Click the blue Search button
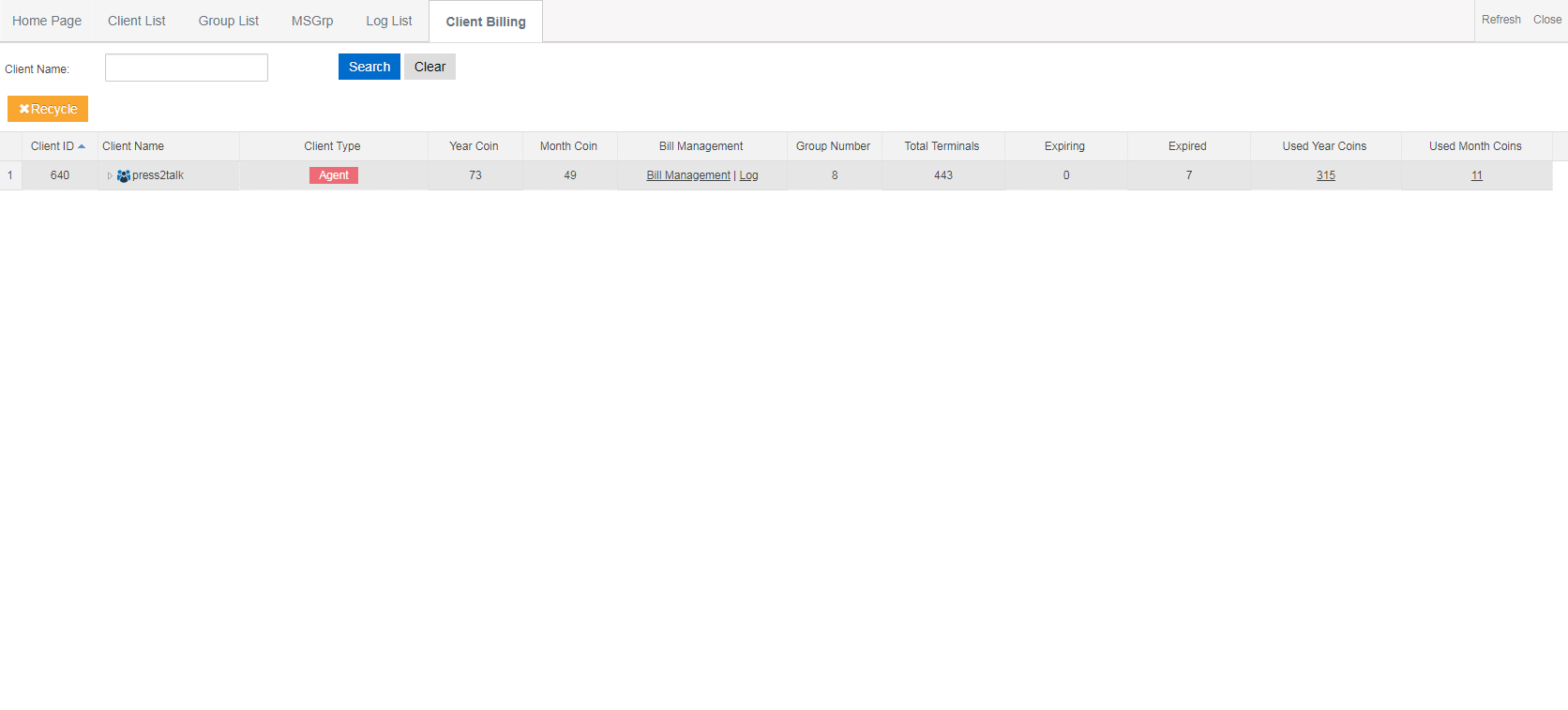Screen dimensions: 1568x710 coord(369,67)
